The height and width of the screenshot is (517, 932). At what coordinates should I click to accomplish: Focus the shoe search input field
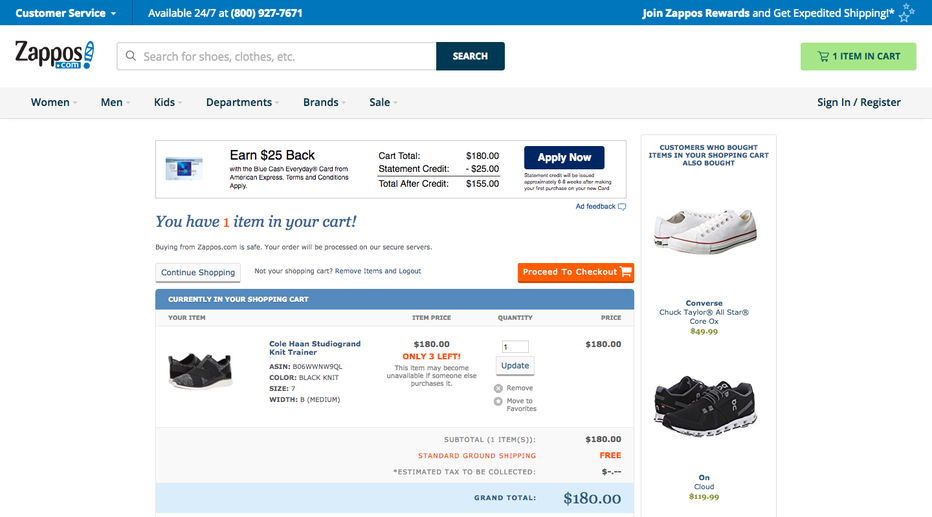[277, 56]
